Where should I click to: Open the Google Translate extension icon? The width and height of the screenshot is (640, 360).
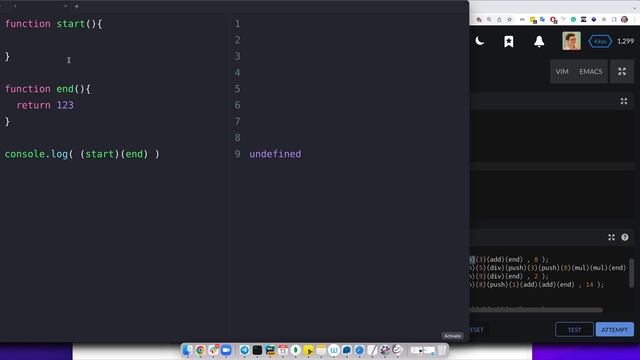[x=542, y=20]
